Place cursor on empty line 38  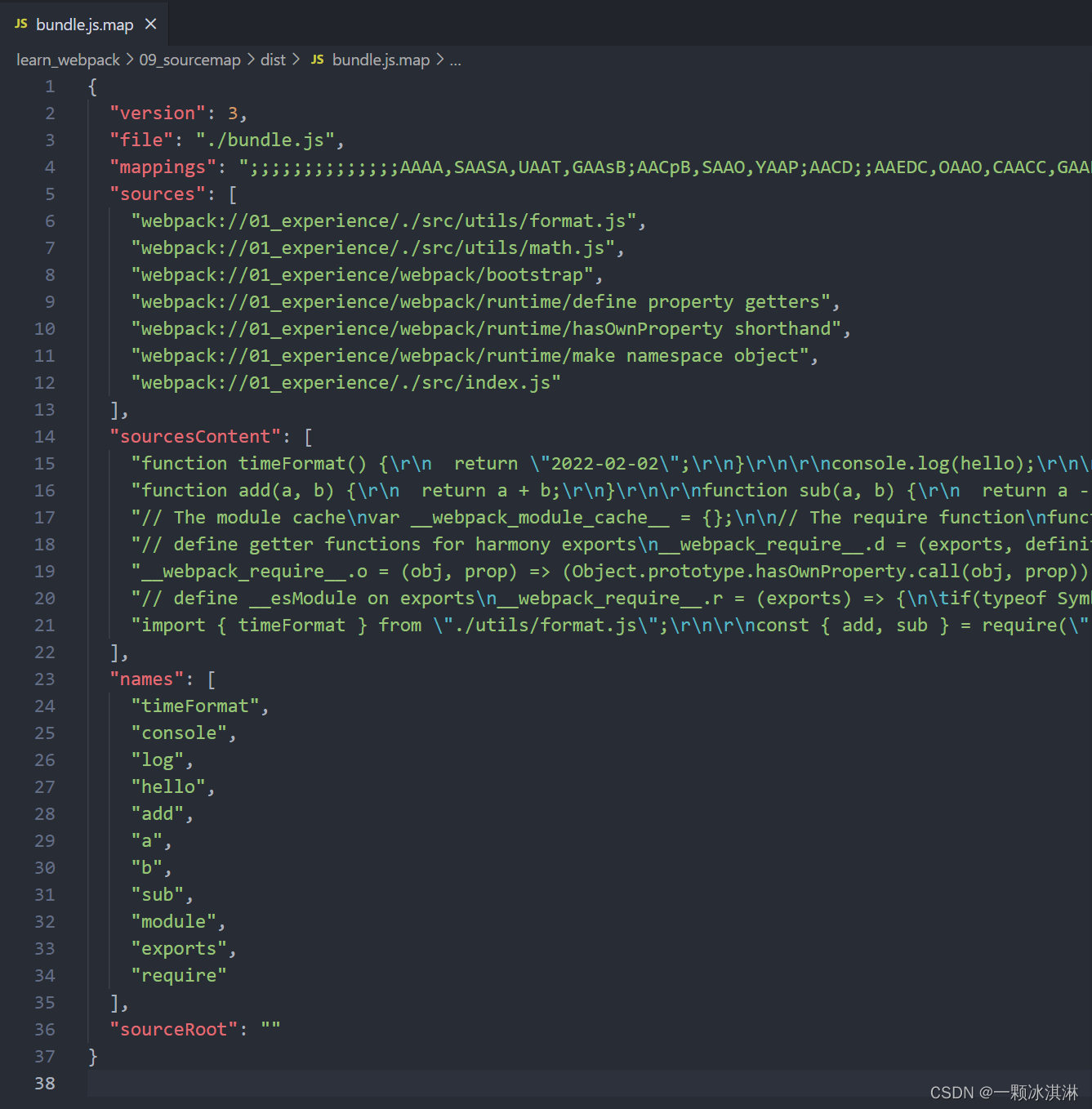[x=589, y=1084]
